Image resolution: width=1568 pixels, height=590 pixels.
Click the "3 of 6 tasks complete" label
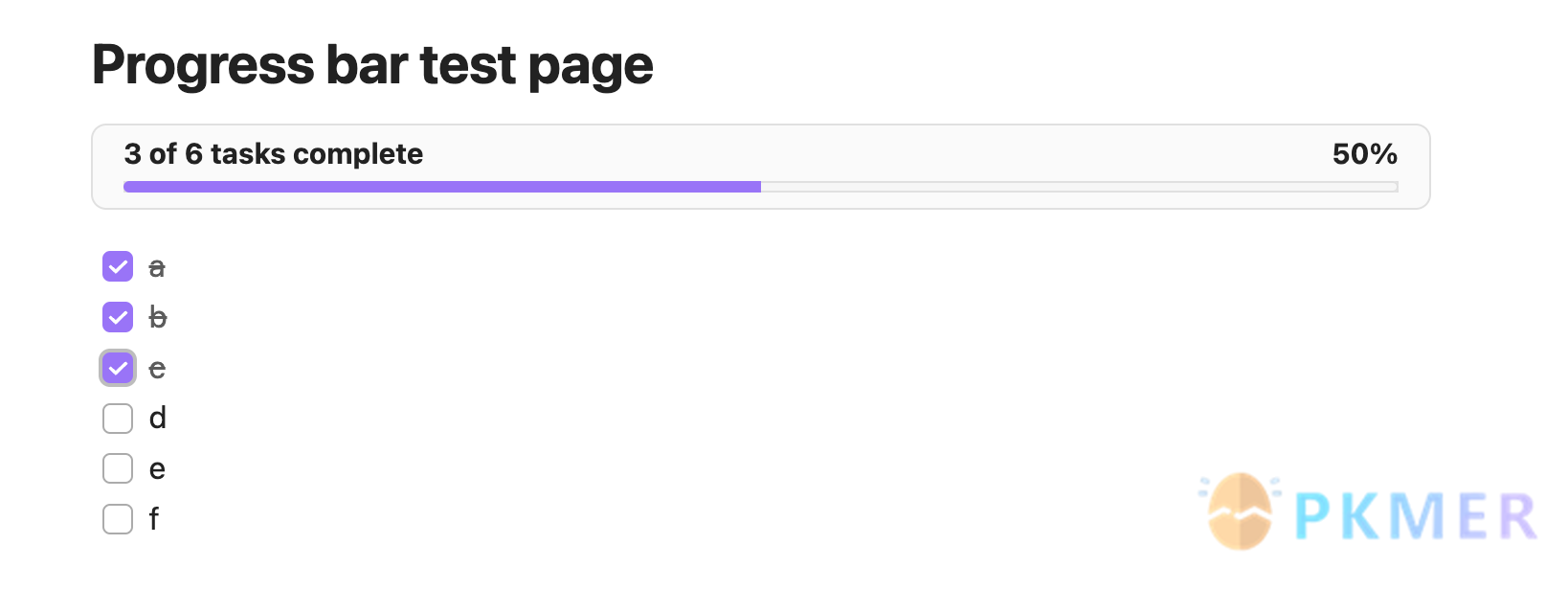(x=274, y=154)
